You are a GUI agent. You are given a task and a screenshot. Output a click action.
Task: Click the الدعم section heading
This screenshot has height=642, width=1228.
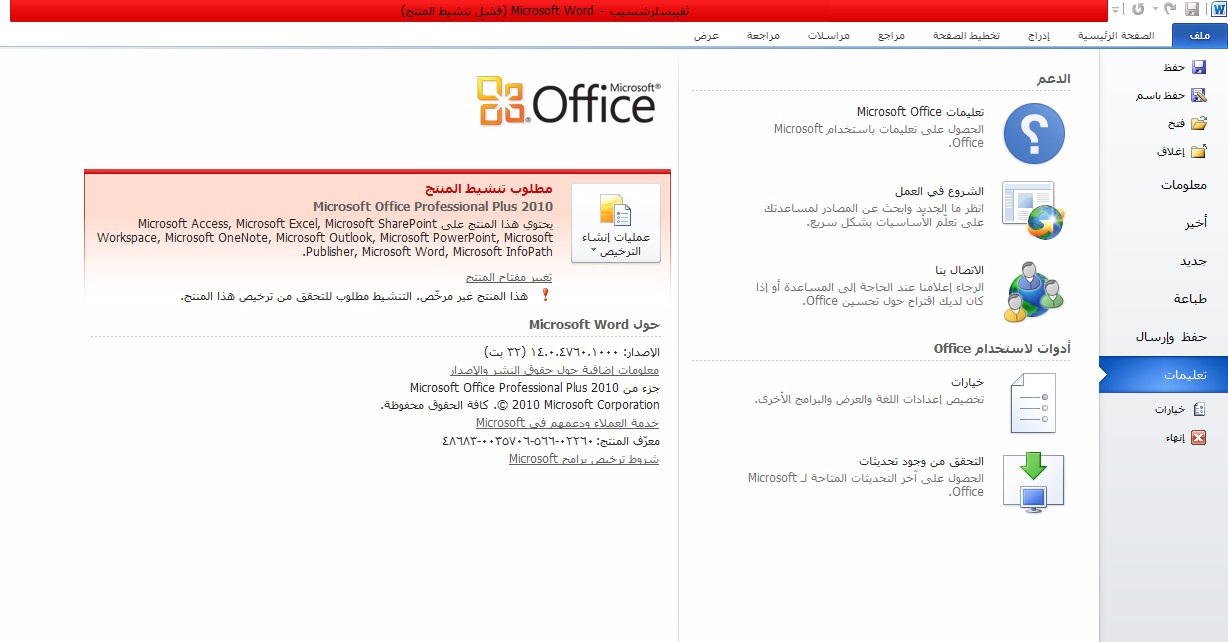pyautogui.click(x=1053, y=78)
